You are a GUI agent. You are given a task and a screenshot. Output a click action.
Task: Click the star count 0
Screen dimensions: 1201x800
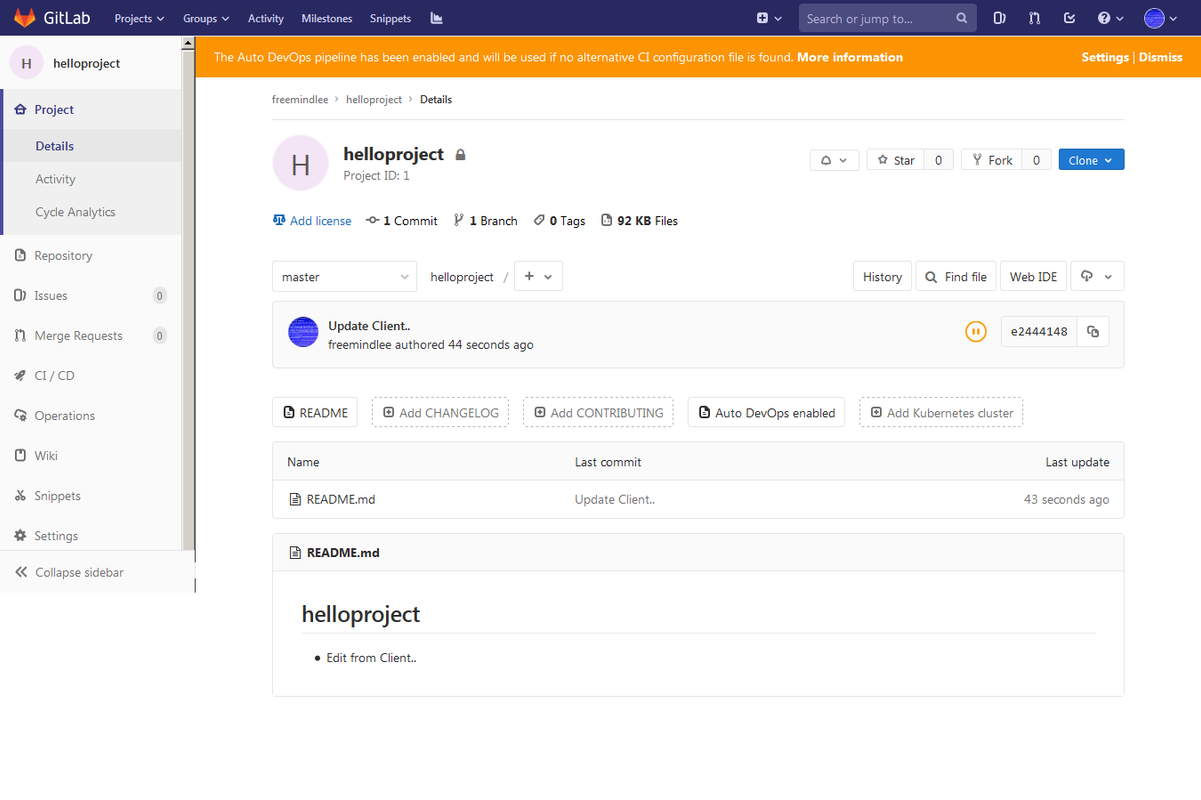click(x=938, y=160)
